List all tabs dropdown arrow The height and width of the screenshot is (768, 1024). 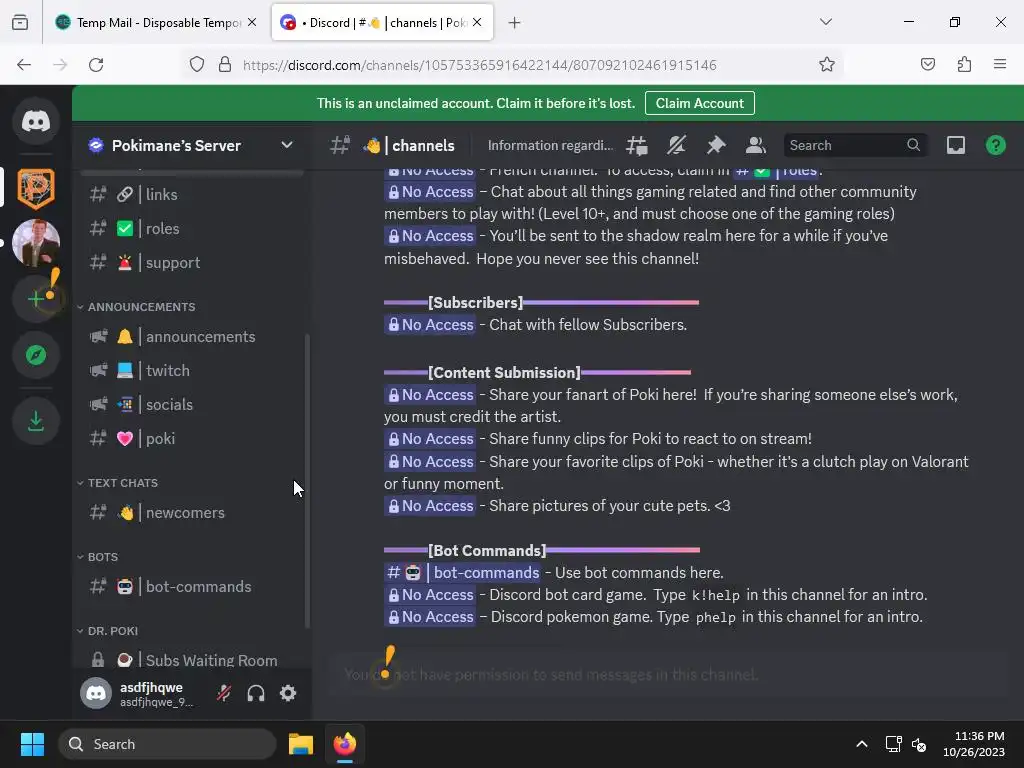pyautogui.click(x=826, y=22)
